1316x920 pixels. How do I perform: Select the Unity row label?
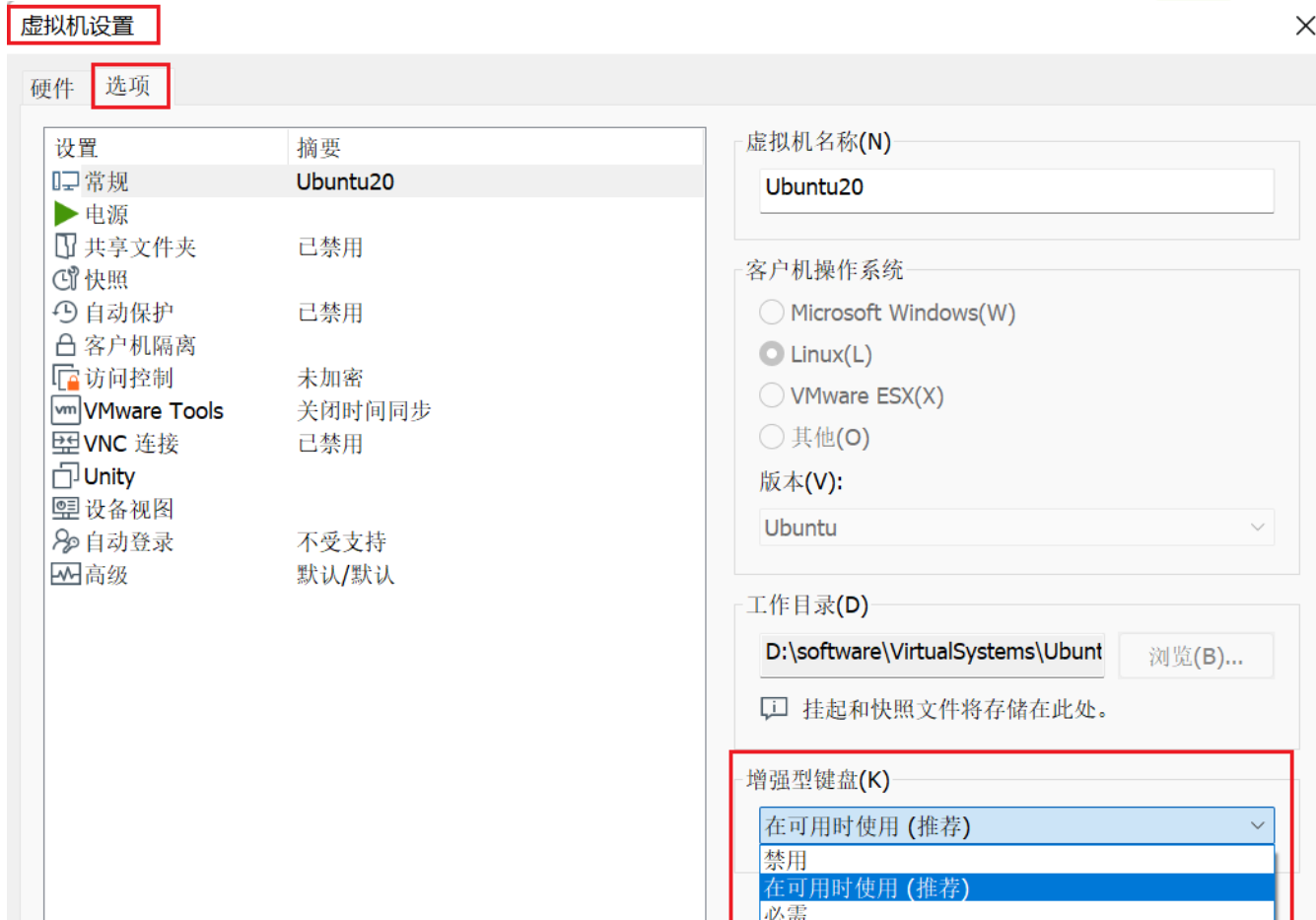[x=109, y=476]
